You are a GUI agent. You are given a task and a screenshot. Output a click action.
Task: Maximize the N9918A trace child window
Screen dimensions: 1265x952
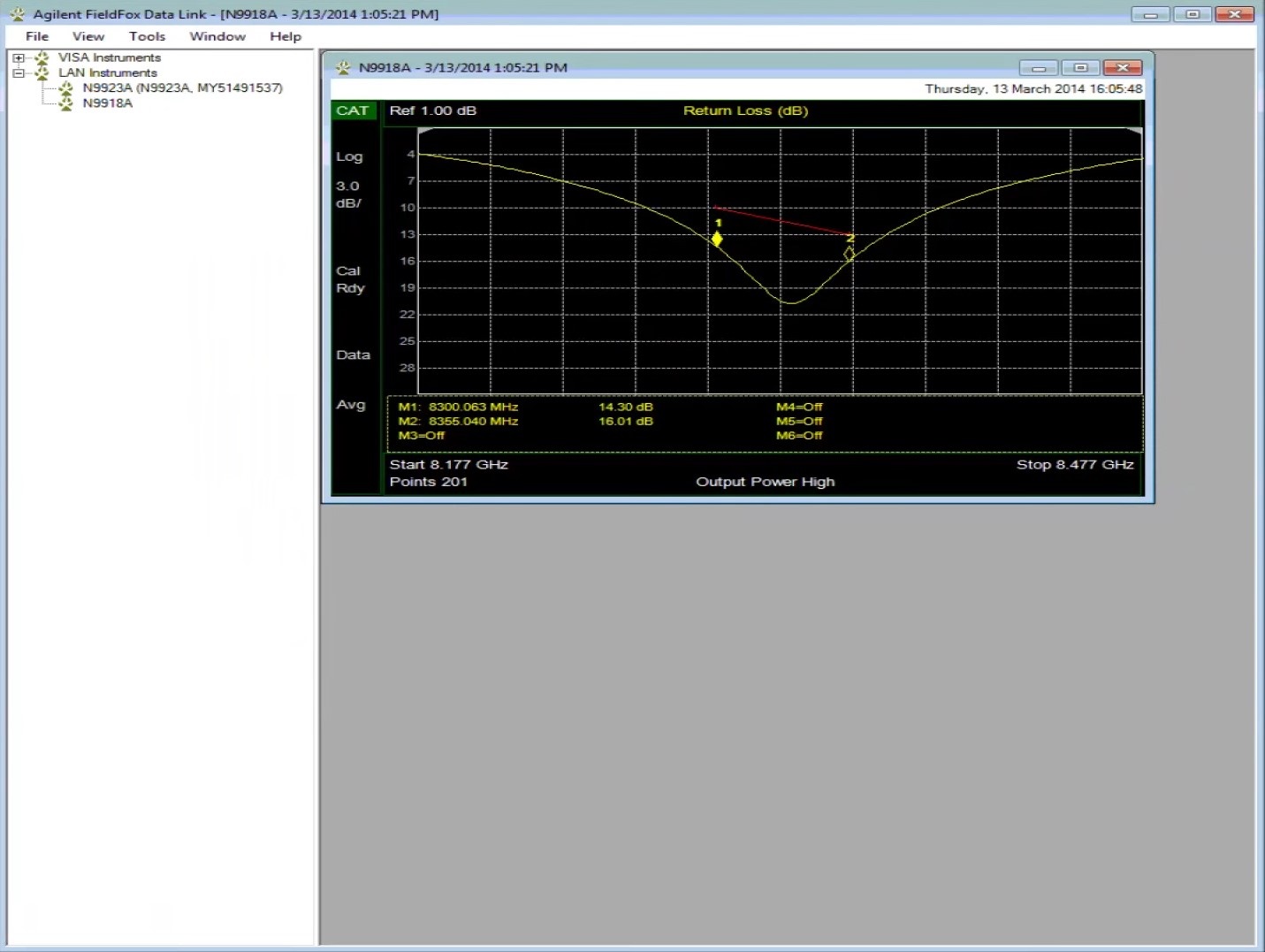1080,68
